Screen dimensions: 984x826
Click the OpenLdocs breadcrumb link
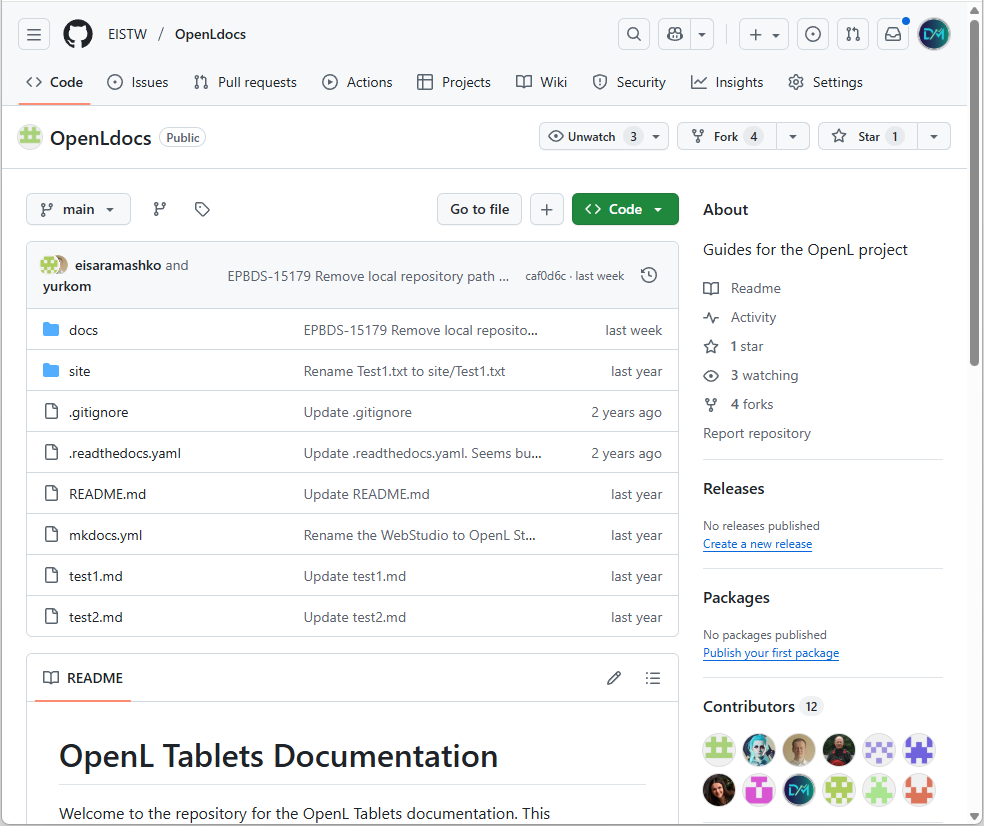[x=210, y=34]
